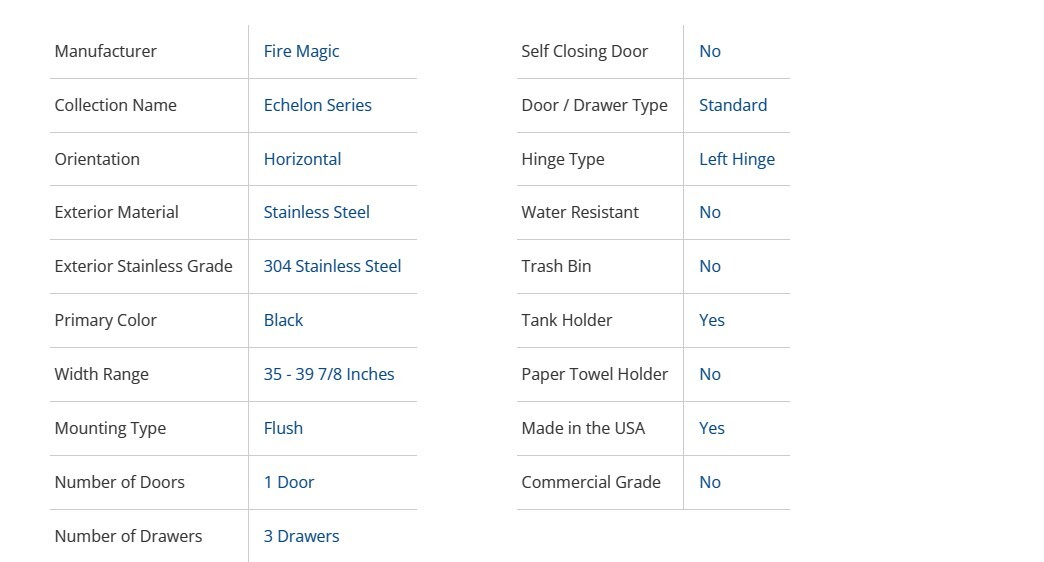1044x562 pixels.
Task: Click the No value beside Self Closing Door
Action: (710, 51)
